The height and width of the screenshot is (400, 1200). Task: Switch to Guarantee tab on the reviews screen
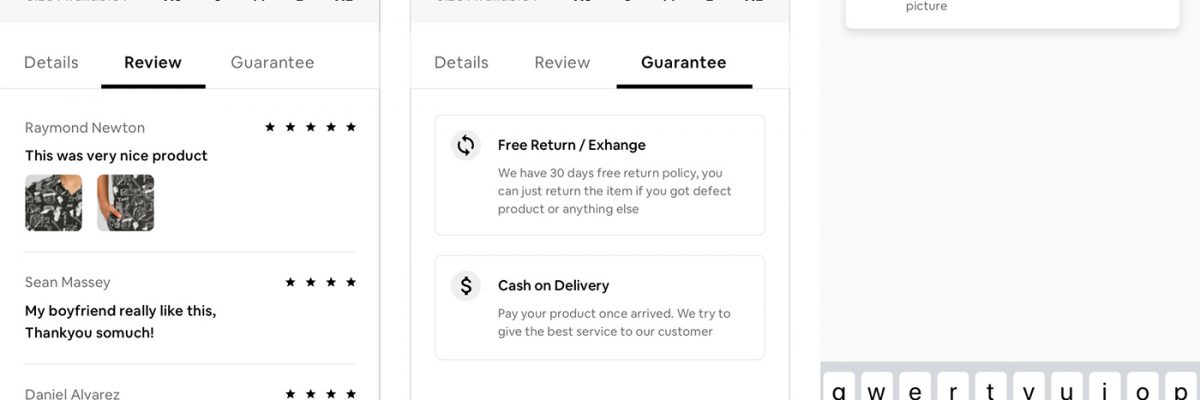coord(272,62)
